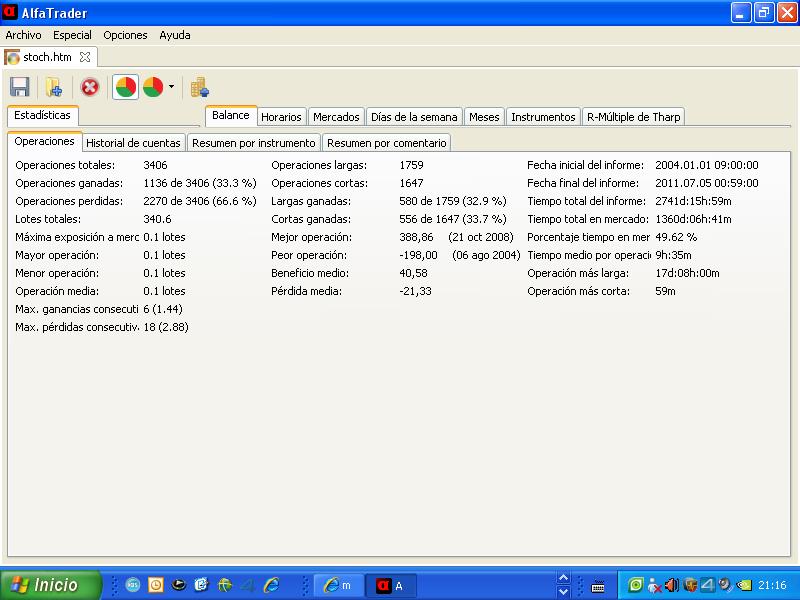Select the Días de la semana tab
Viewport: 800px width, 600px height.
pyautogui.click(x=414, y=117)
